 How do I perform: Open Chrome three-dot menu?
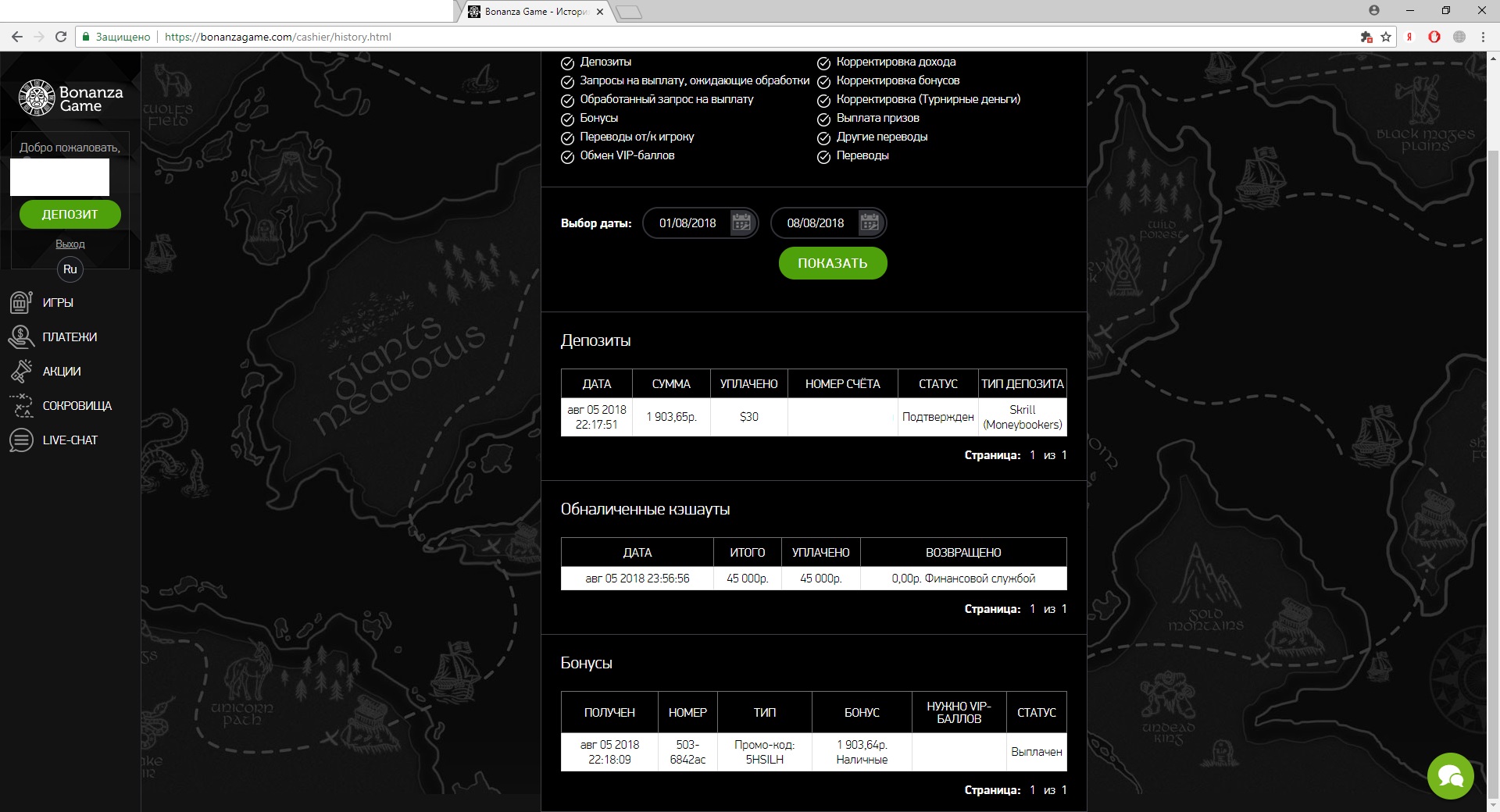(x=1483, y=37)
